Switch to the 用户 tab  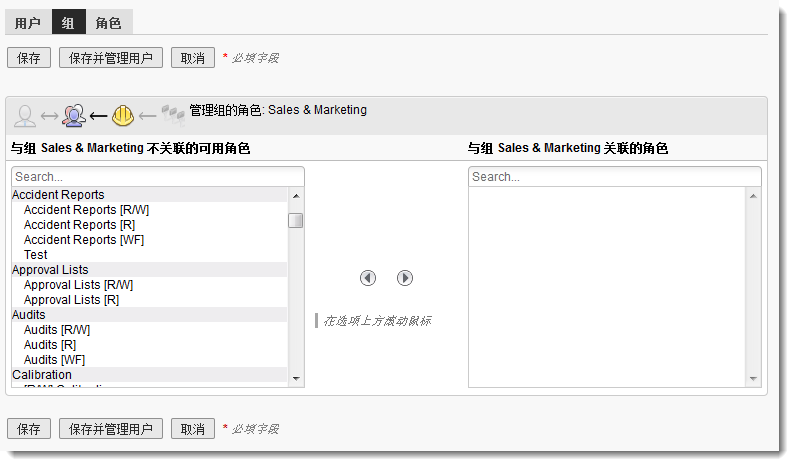click(28, 22)
